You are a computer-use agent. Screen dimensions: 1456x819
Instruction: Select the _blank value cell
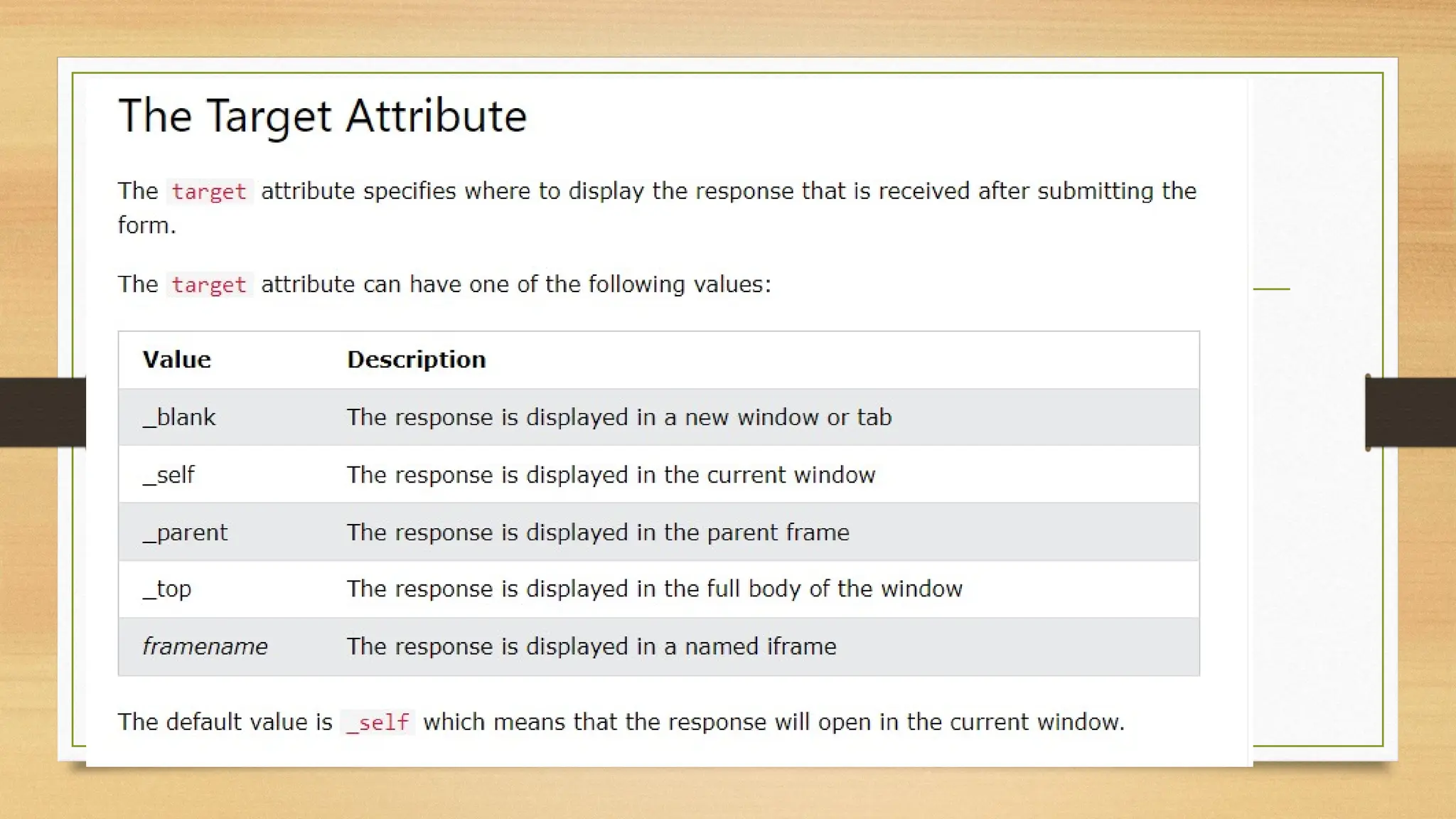(179, 417)
